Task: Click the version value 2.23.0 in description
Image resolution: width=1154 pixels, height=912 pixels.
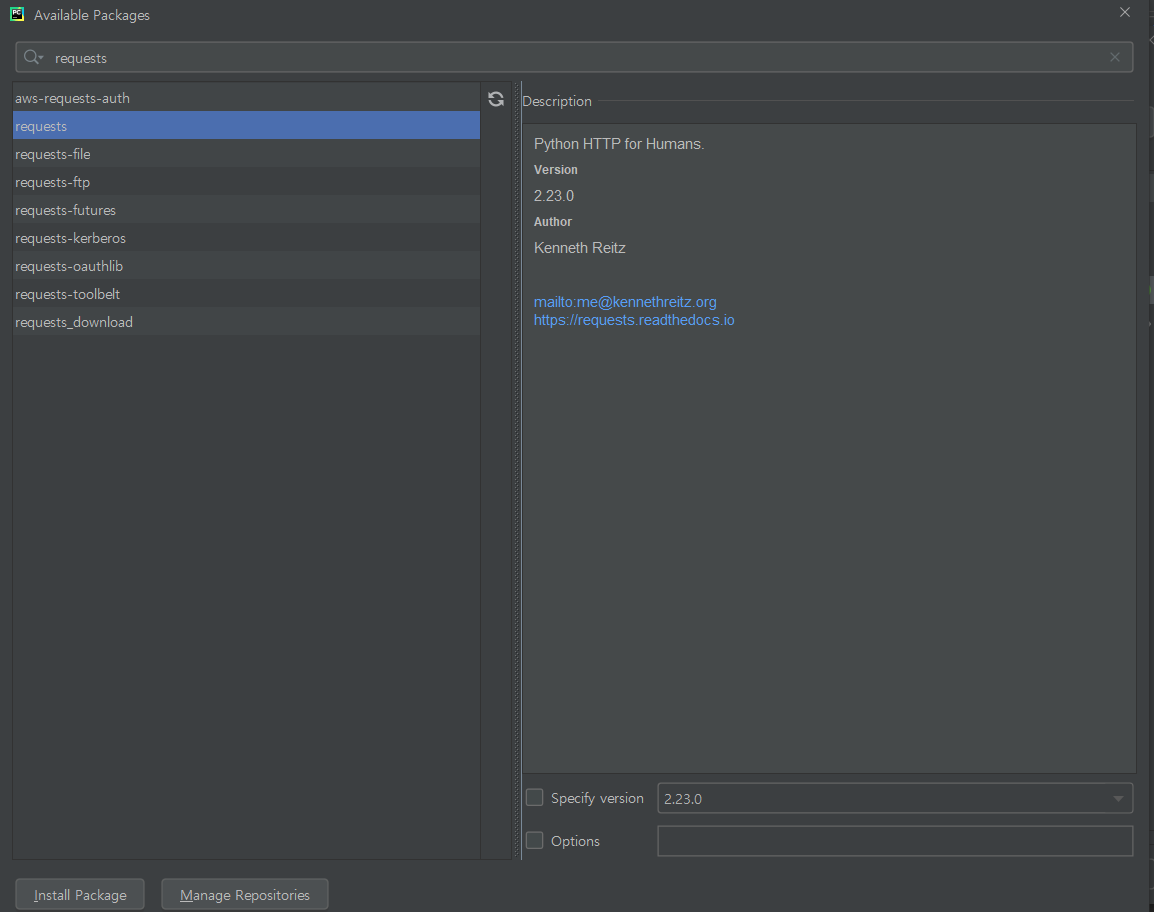Action: (553, 196)
